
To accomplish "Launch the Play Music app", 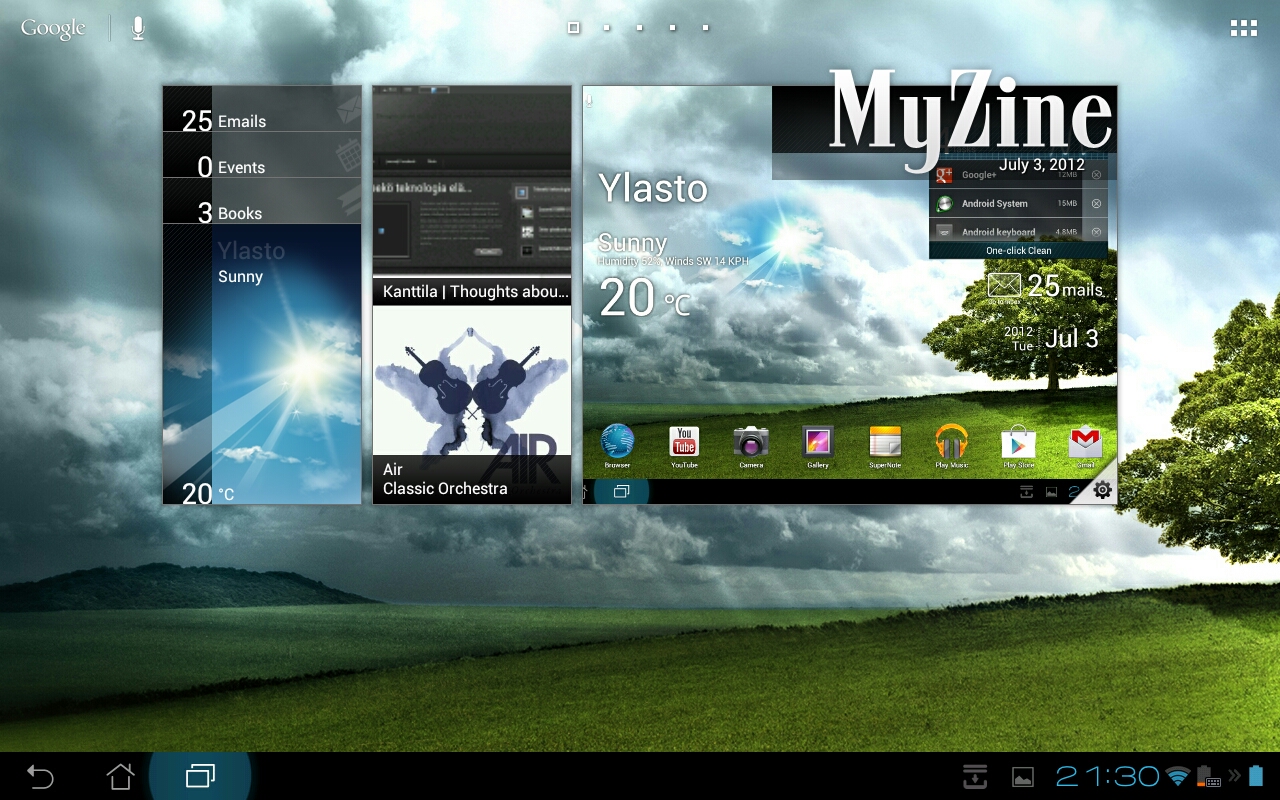I will coord(952,447).
